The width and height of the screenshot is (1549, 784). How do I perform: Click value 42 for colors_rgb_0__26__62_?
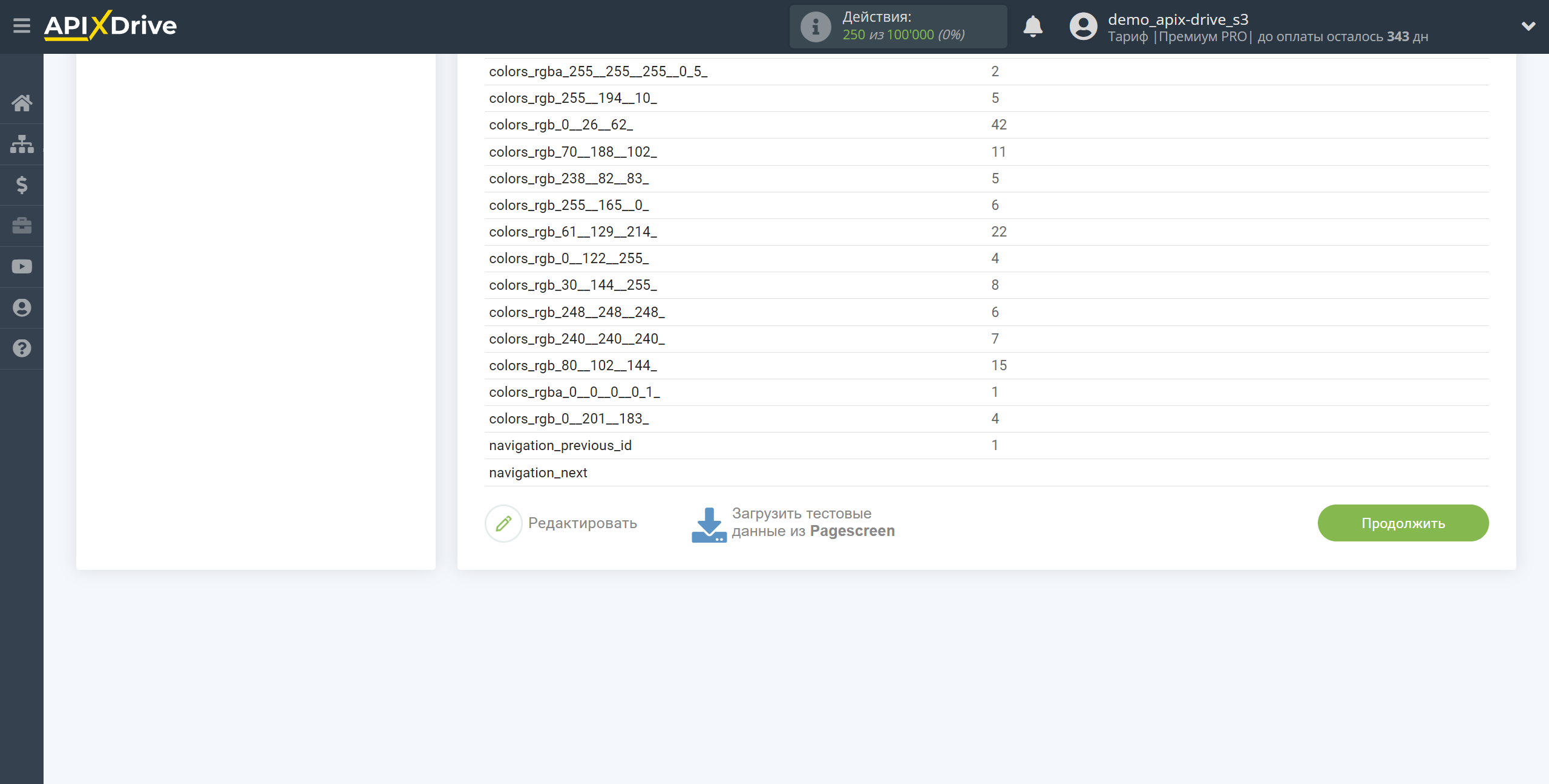coord(998,125)
